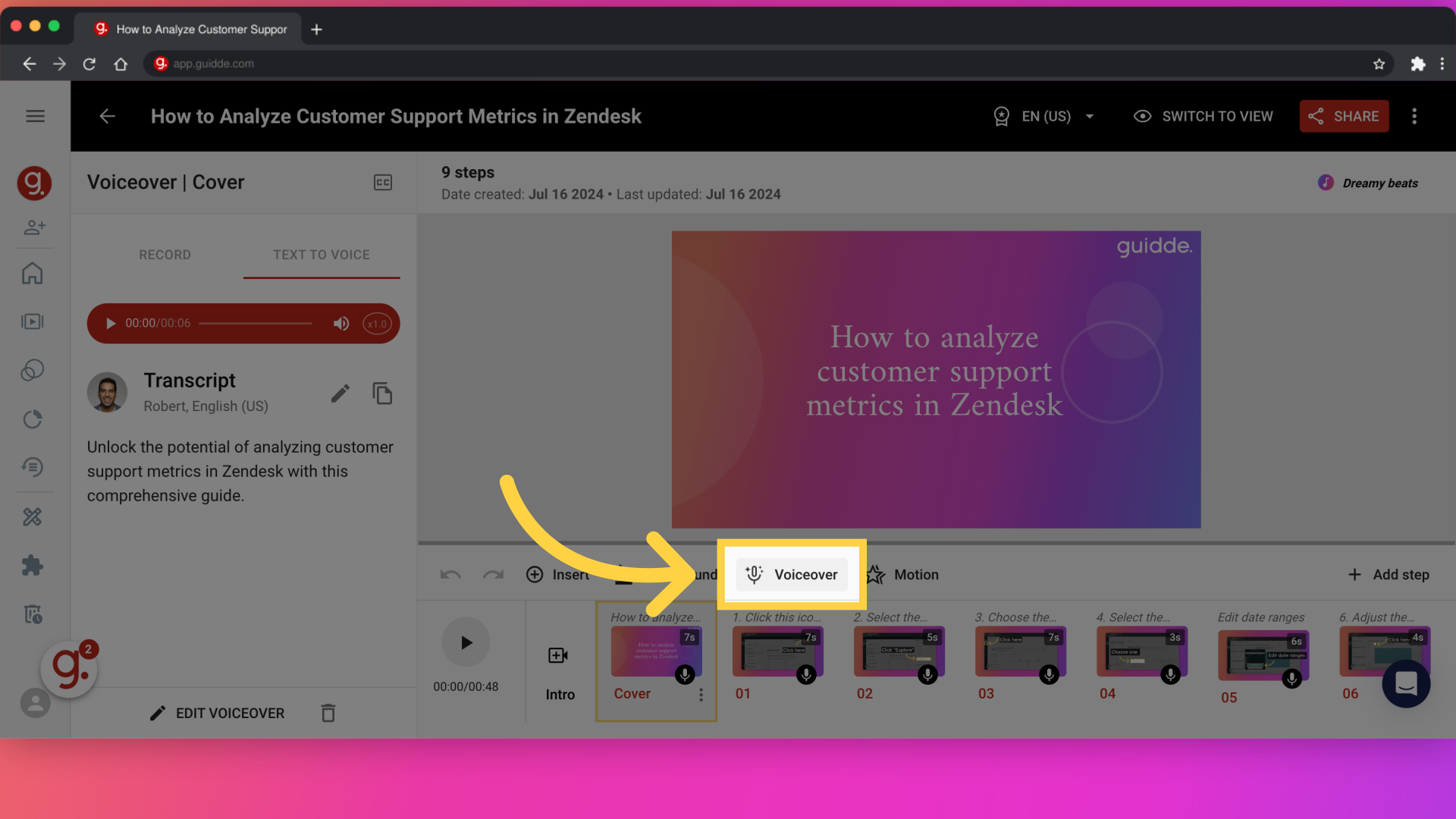This screenshot has width=1456, height=819.
Task: Undo the last edit in the toolbar
Action: coord(450,575)
